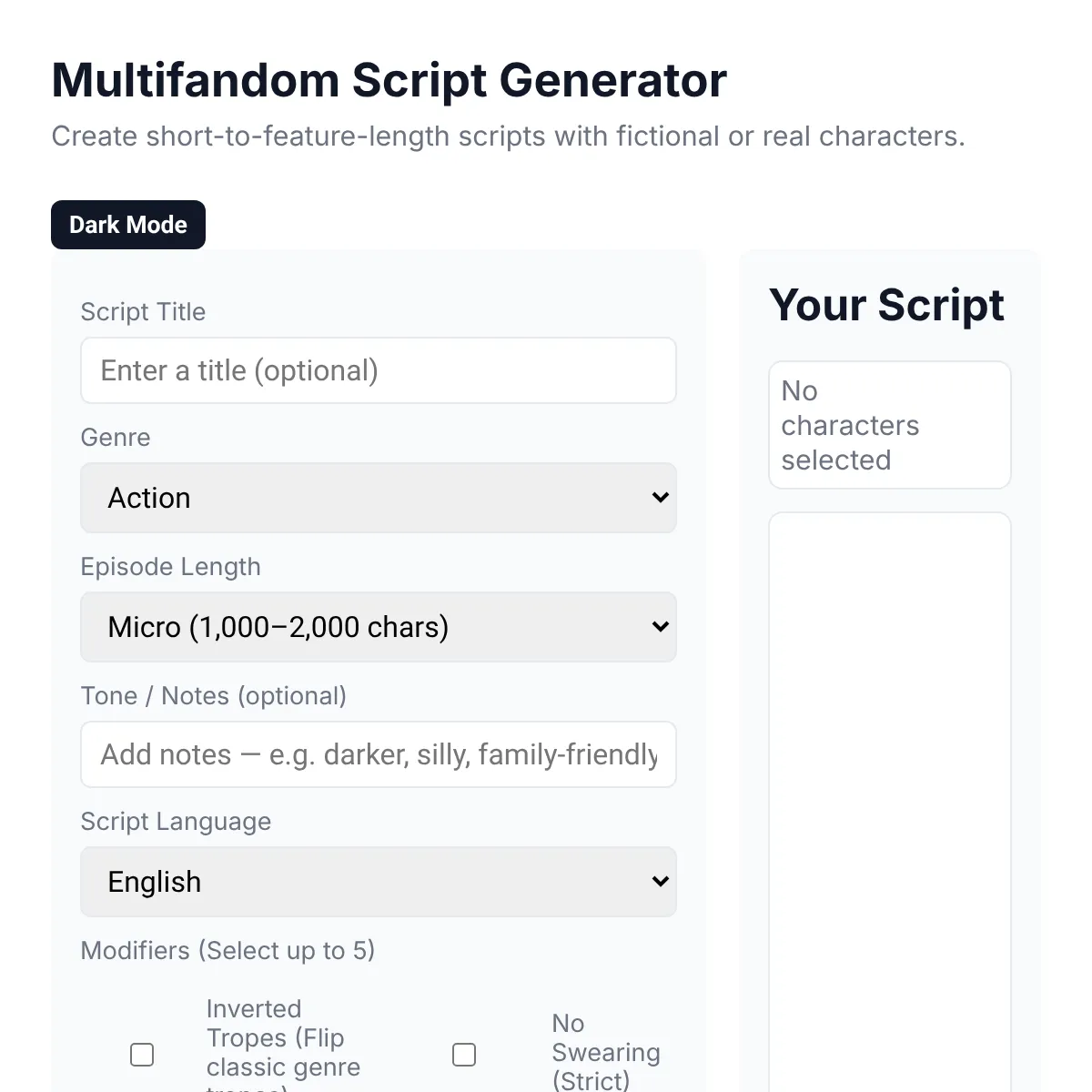1092x1092 pixels.
Task: Focus the Tone / Notes text field
Action: 379,754
